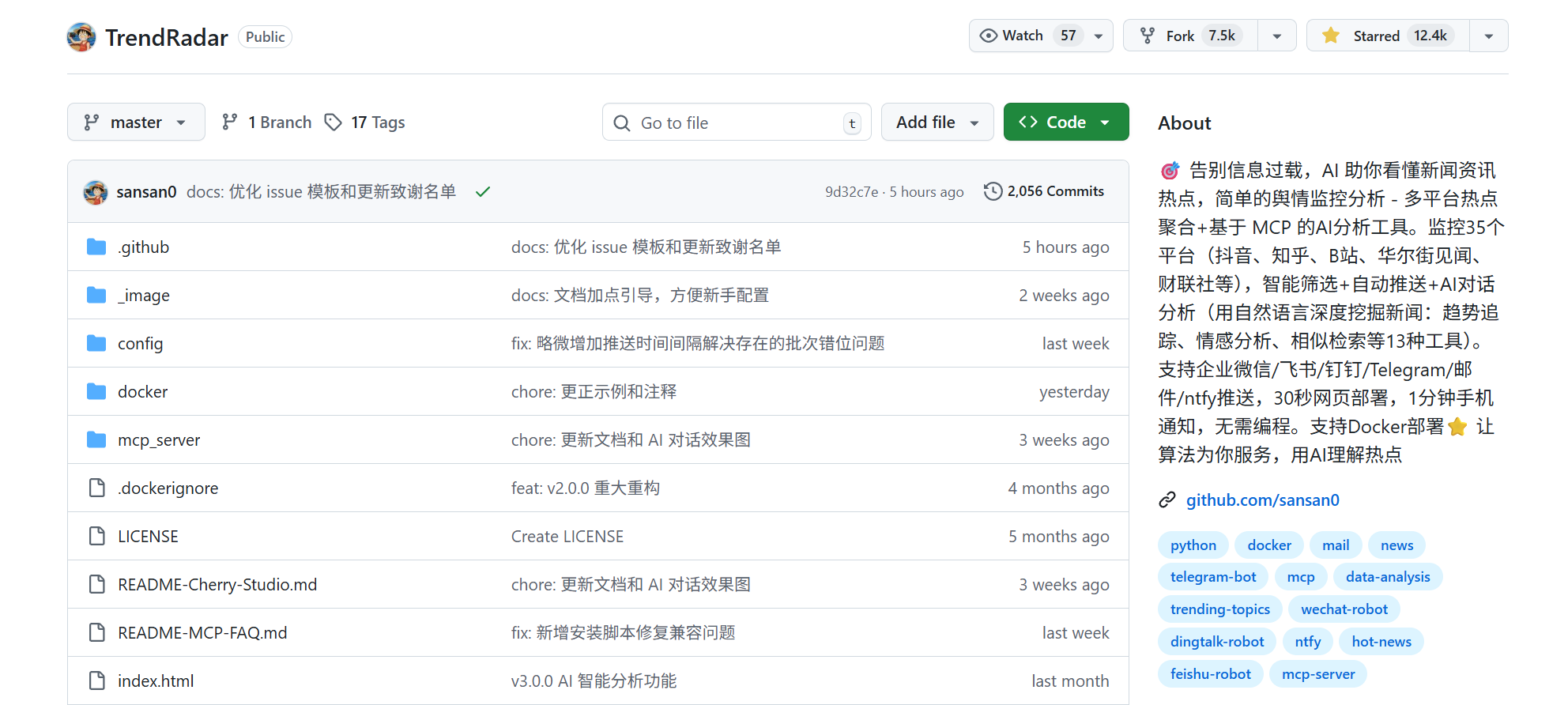Click the green commit status checkmark

coord(483,192)
